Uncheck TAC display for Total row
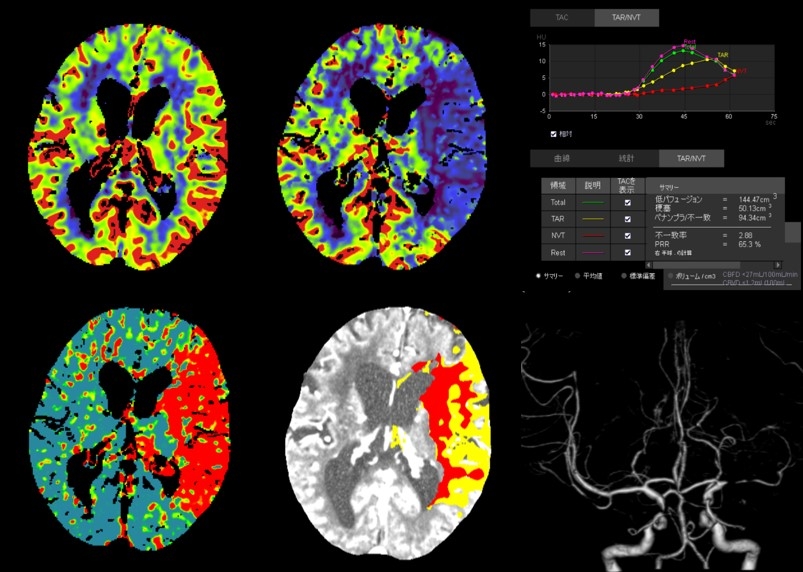 point(627,202)
